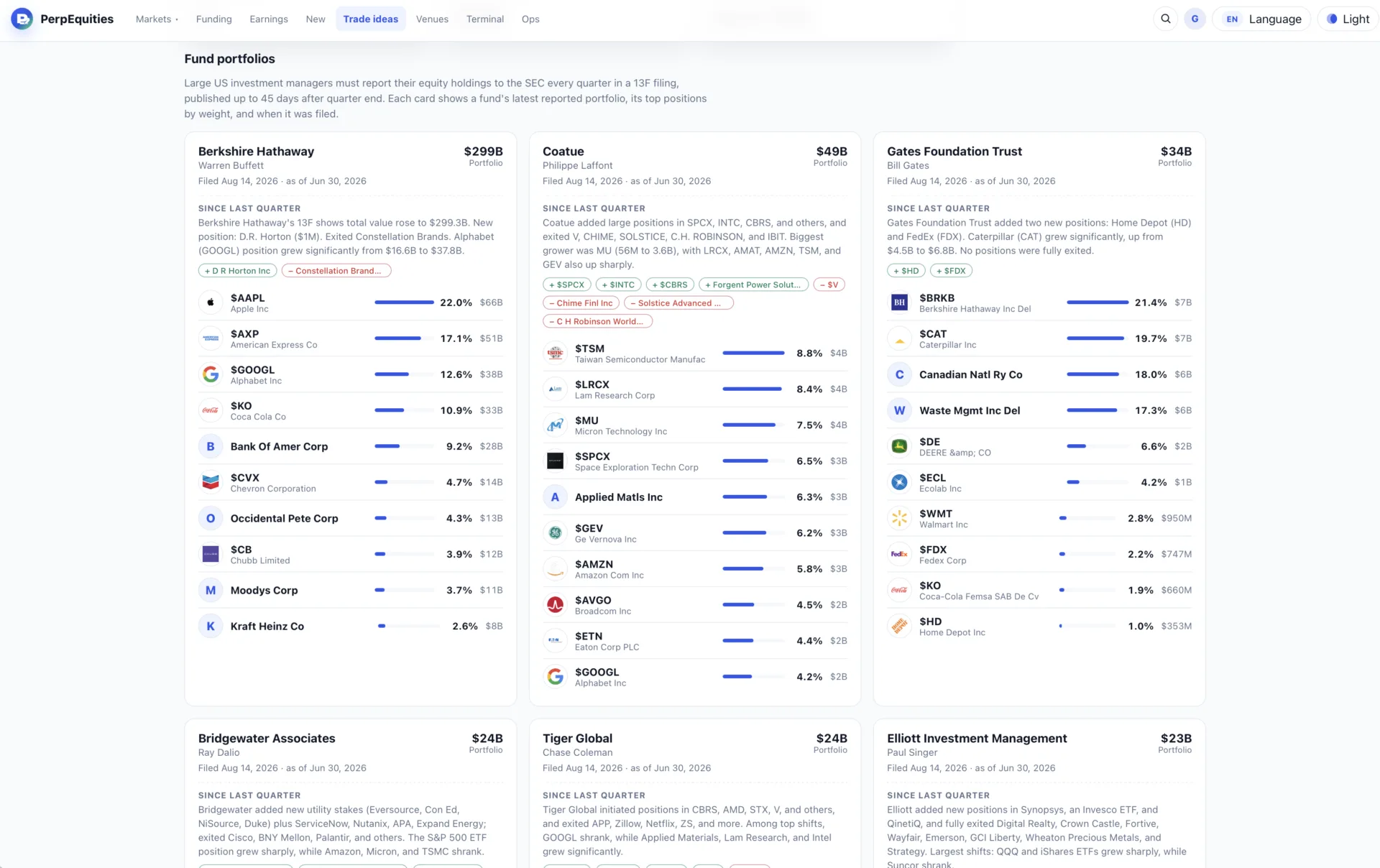Click the Lam Research logo icon
1380x868 pixels.
555,389
